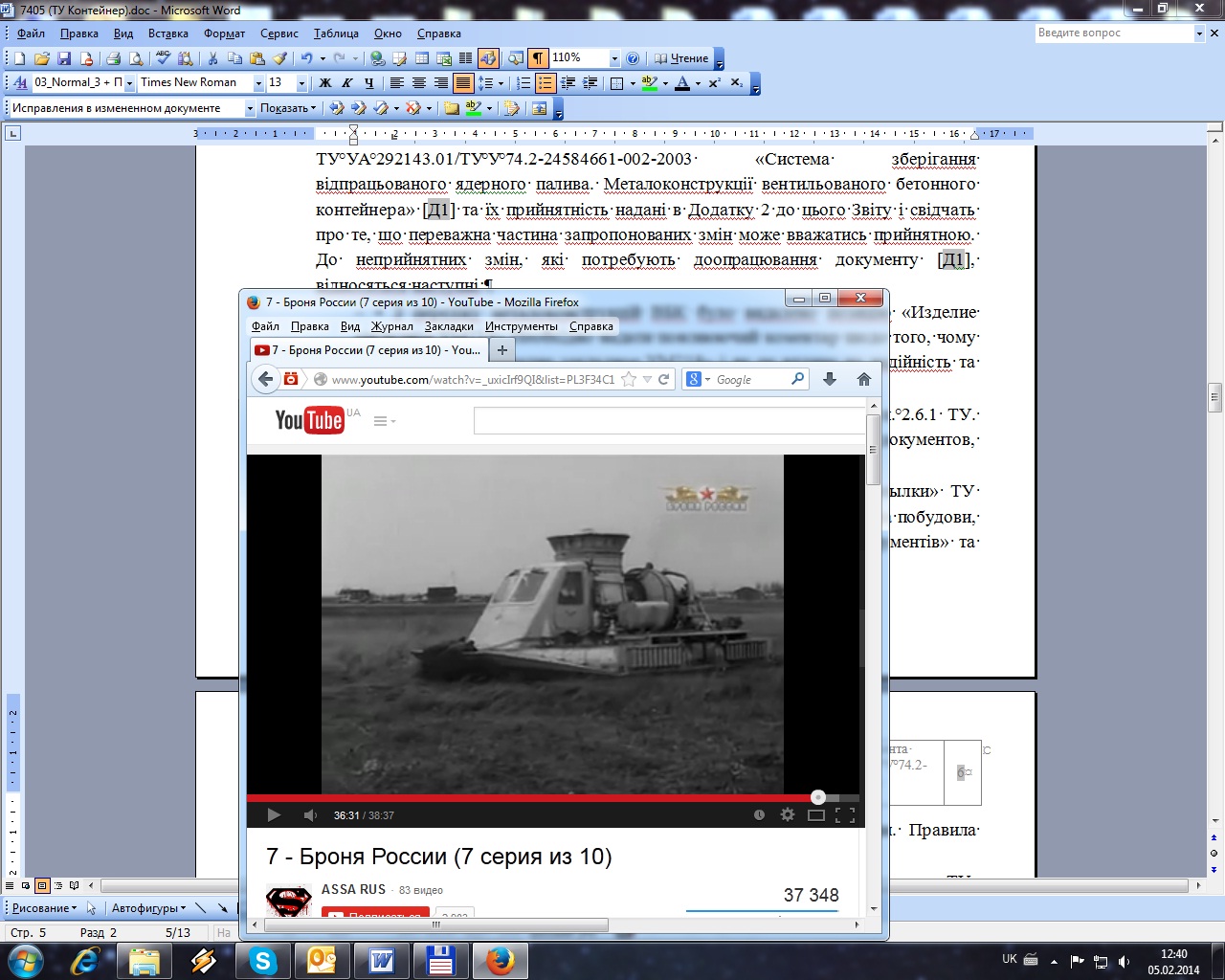Open Word's Вставка menu
The width and height of the screenshot is (1225, 980).
168,33
